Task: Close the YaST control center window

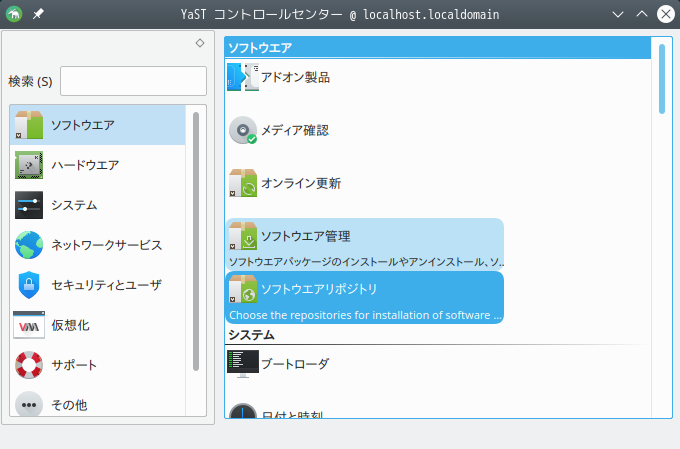Action: click(x=666, y=14)
